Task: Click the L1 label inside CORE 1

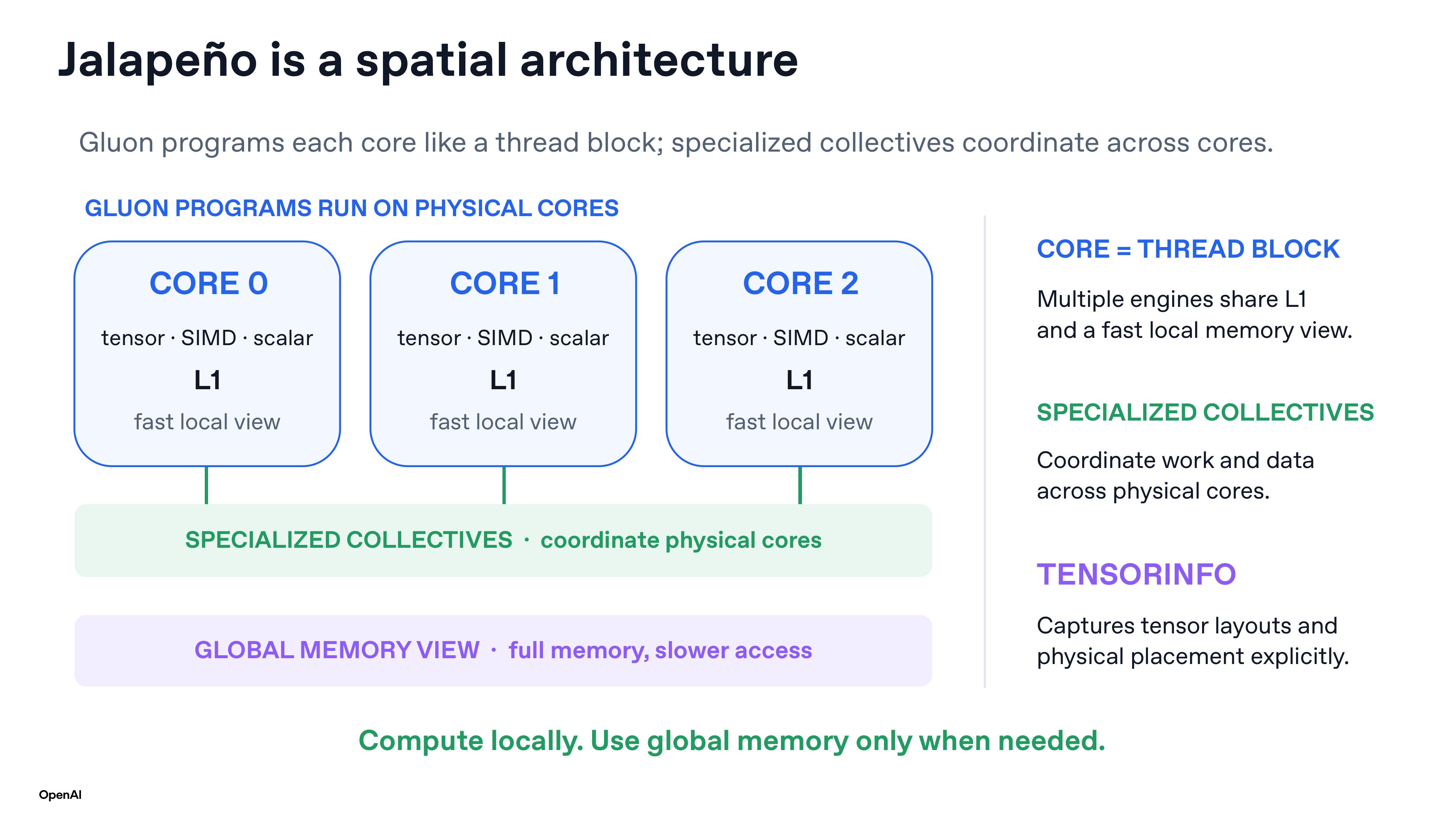Action: pos(503,379)
